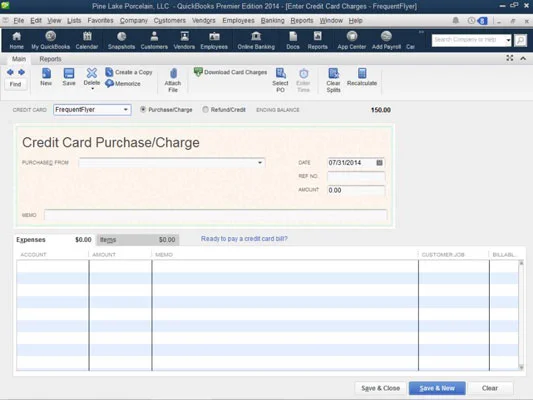The image size is (533, 400).
Task: Expand the Delete button dropdown arrow
Action: (92, 89)
